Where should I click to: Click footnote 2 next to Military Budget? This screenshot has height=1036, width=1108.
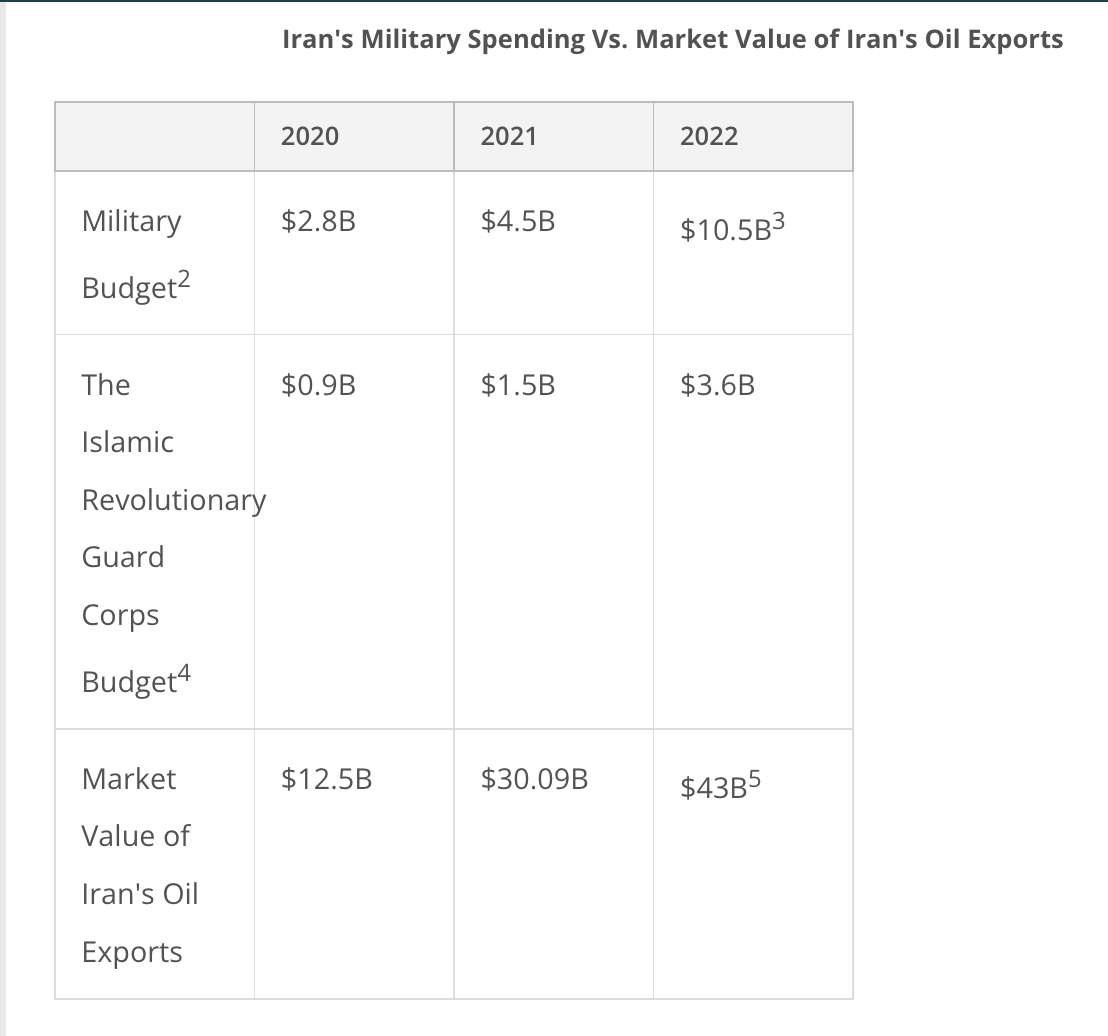(184, 280)
